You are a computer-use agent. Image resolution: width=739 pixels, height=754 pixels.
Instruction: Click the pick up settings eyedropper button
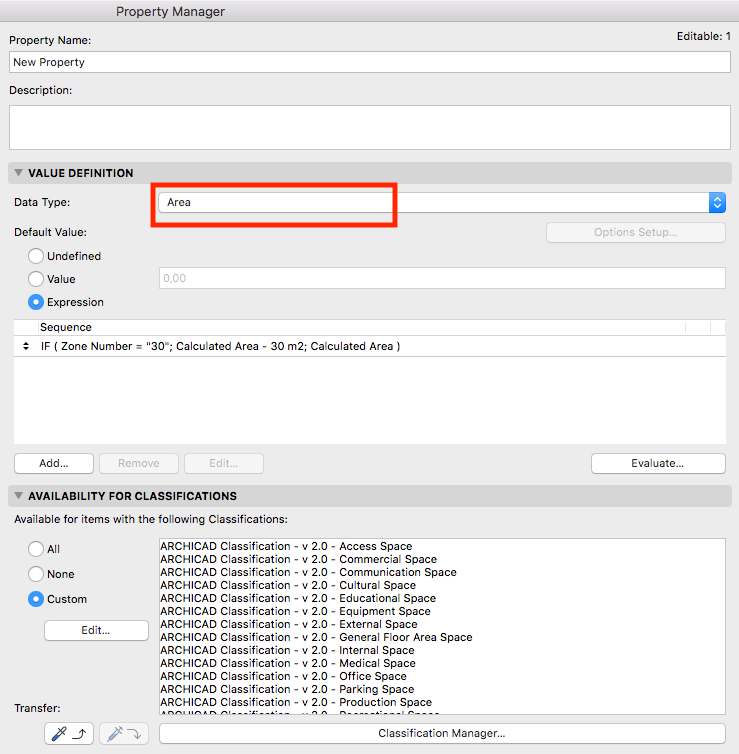69,733
